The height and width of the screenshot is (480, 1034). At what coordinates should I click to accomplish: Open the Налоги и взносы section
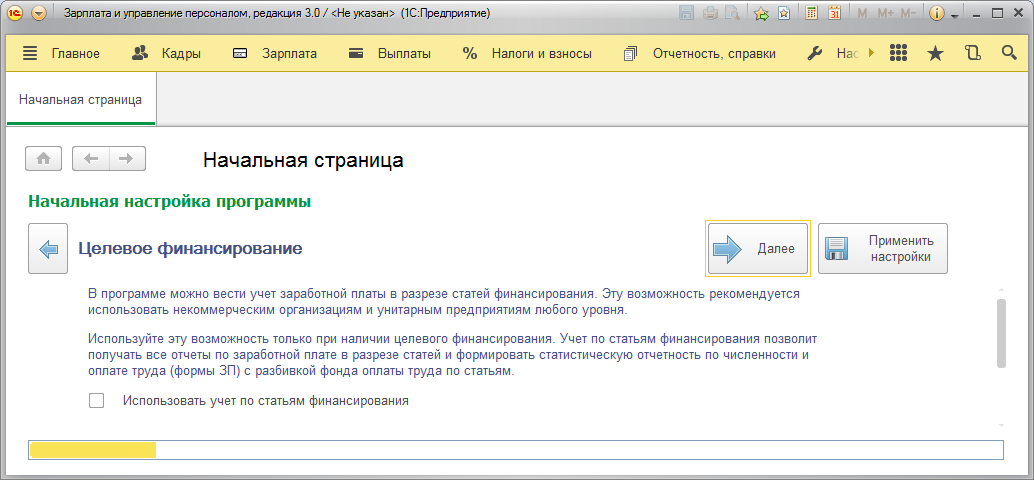pyautogui.click(x=527, y=54)
